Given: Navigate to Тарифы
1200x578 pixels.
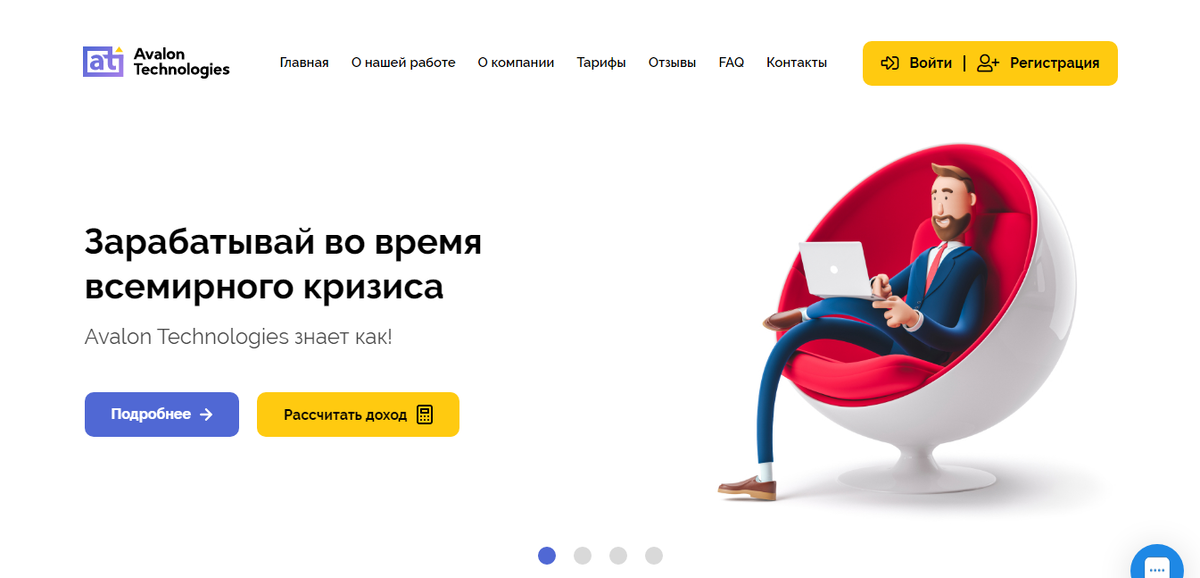Looking at the screenshot, I should coord(601,62).
